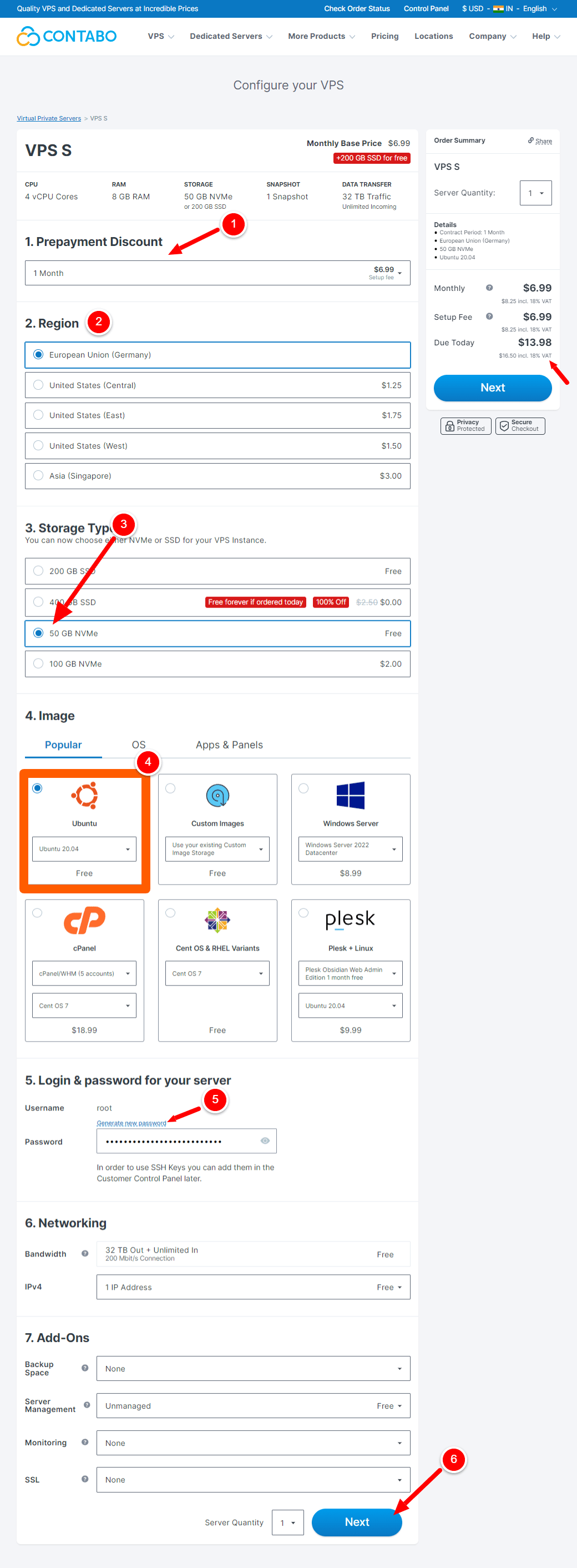Select United States (Central) region

(217, 385)
